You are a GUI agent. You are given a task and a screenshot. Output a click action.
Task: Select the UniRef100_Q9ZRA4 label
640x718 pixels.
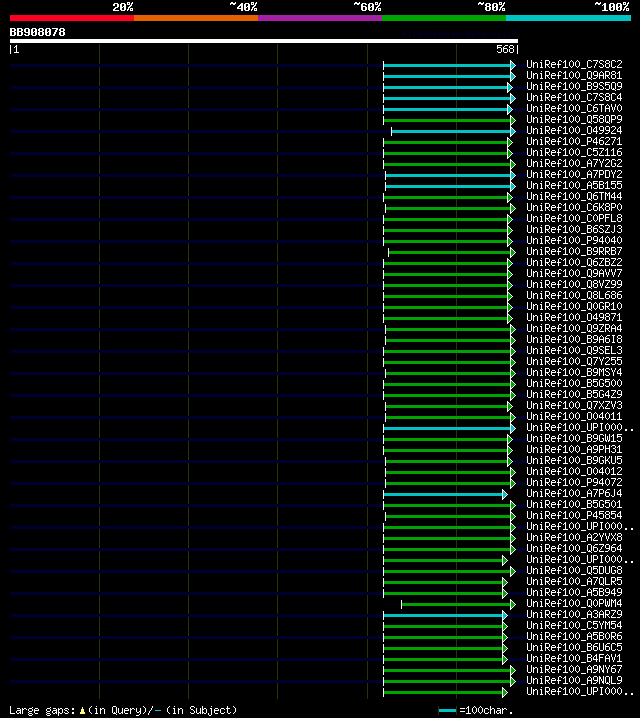tap(574, 328)
